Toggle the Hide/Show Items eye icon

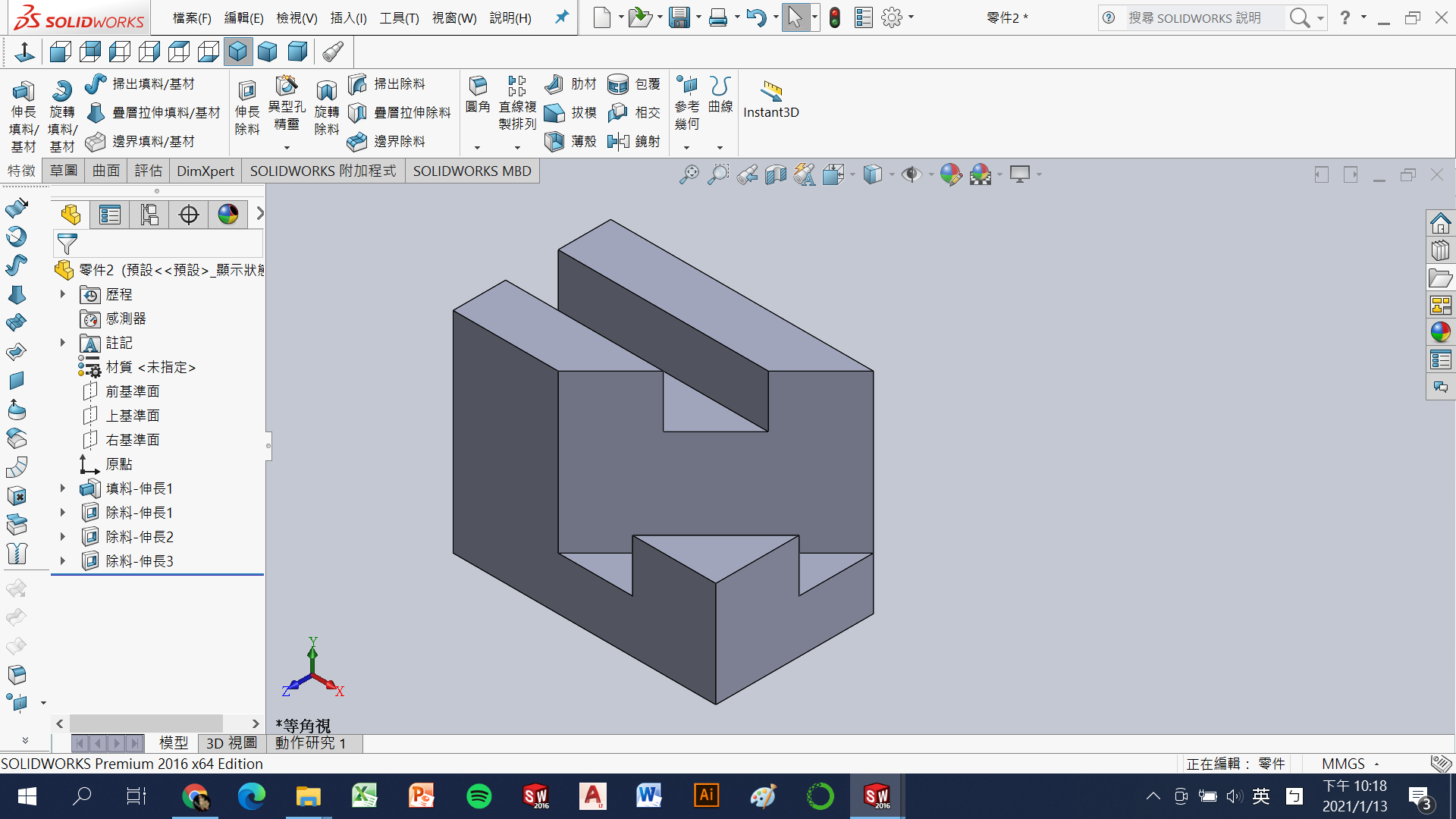tap(911, 174)
